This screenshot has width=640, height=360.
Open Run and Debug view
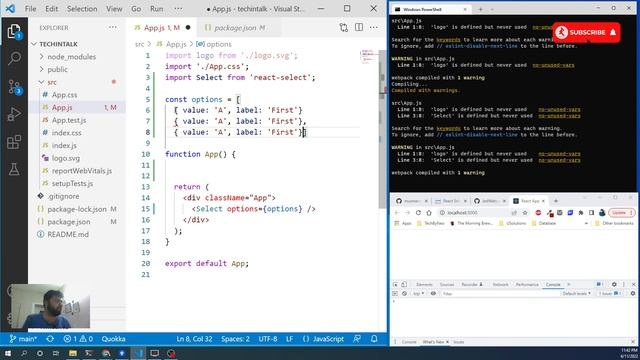point(14,114)
